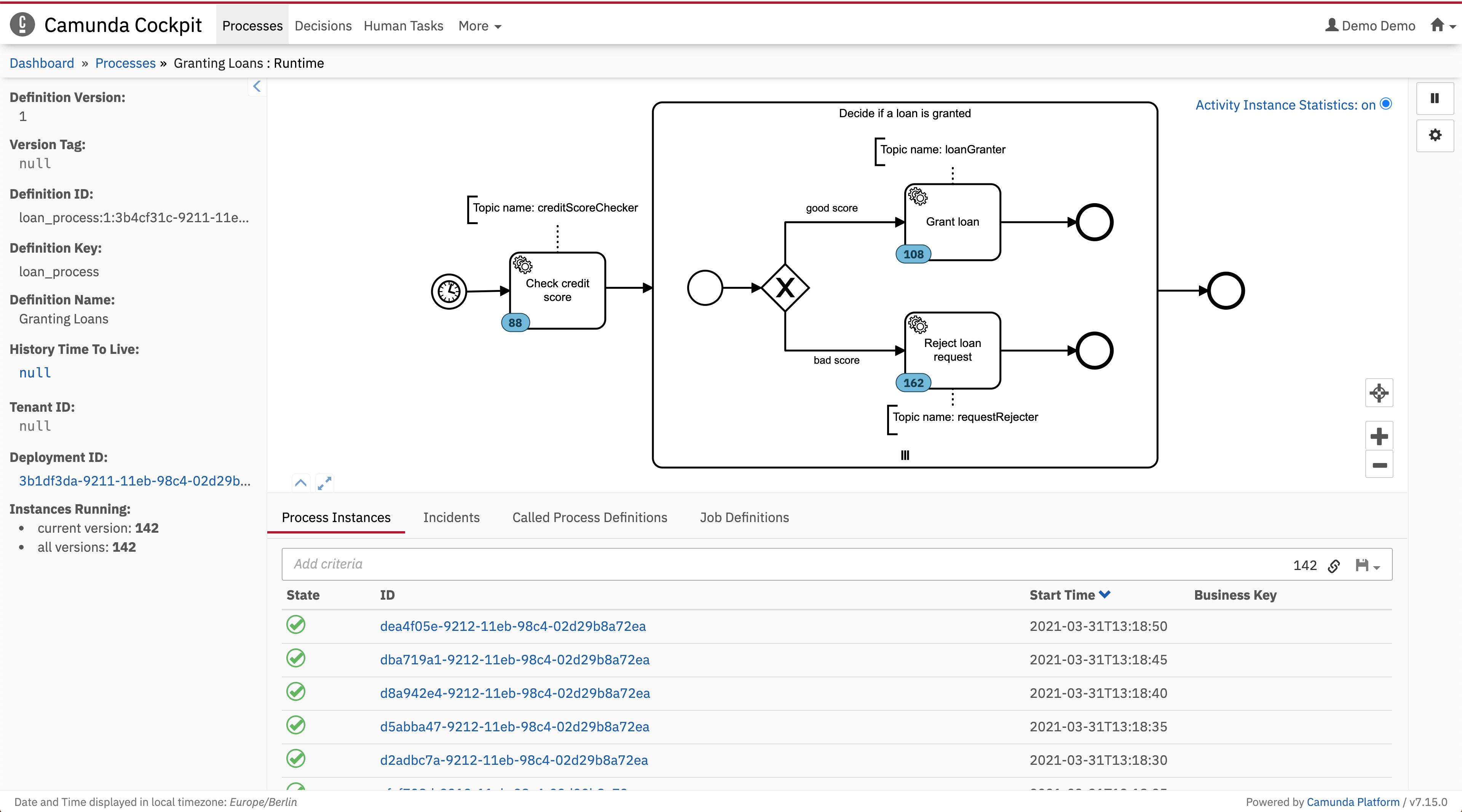
Task: Select the Reject loan request task
Action: (952, 350)
